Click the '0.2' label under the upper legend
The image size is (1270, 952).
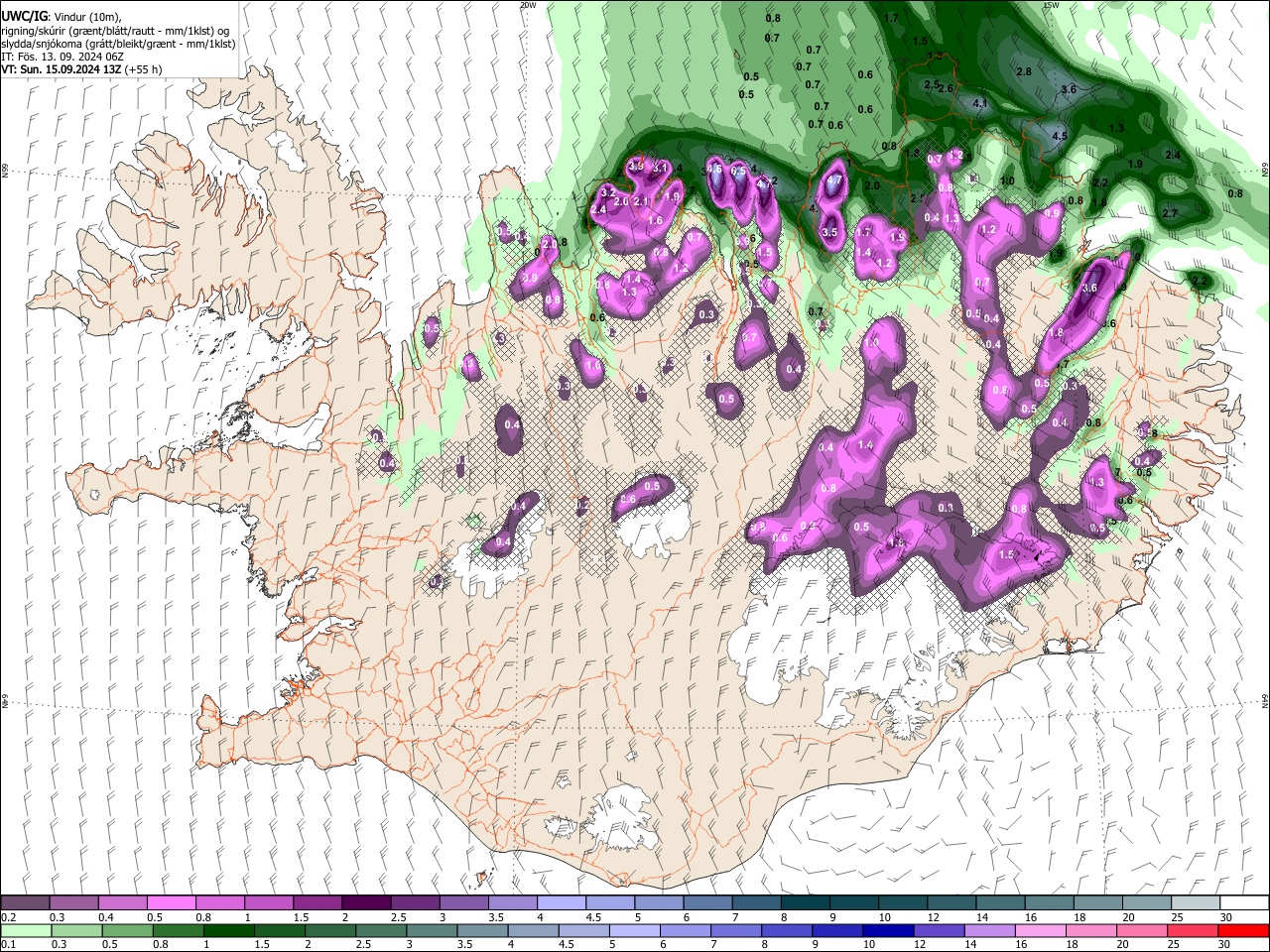coord(7,917)
